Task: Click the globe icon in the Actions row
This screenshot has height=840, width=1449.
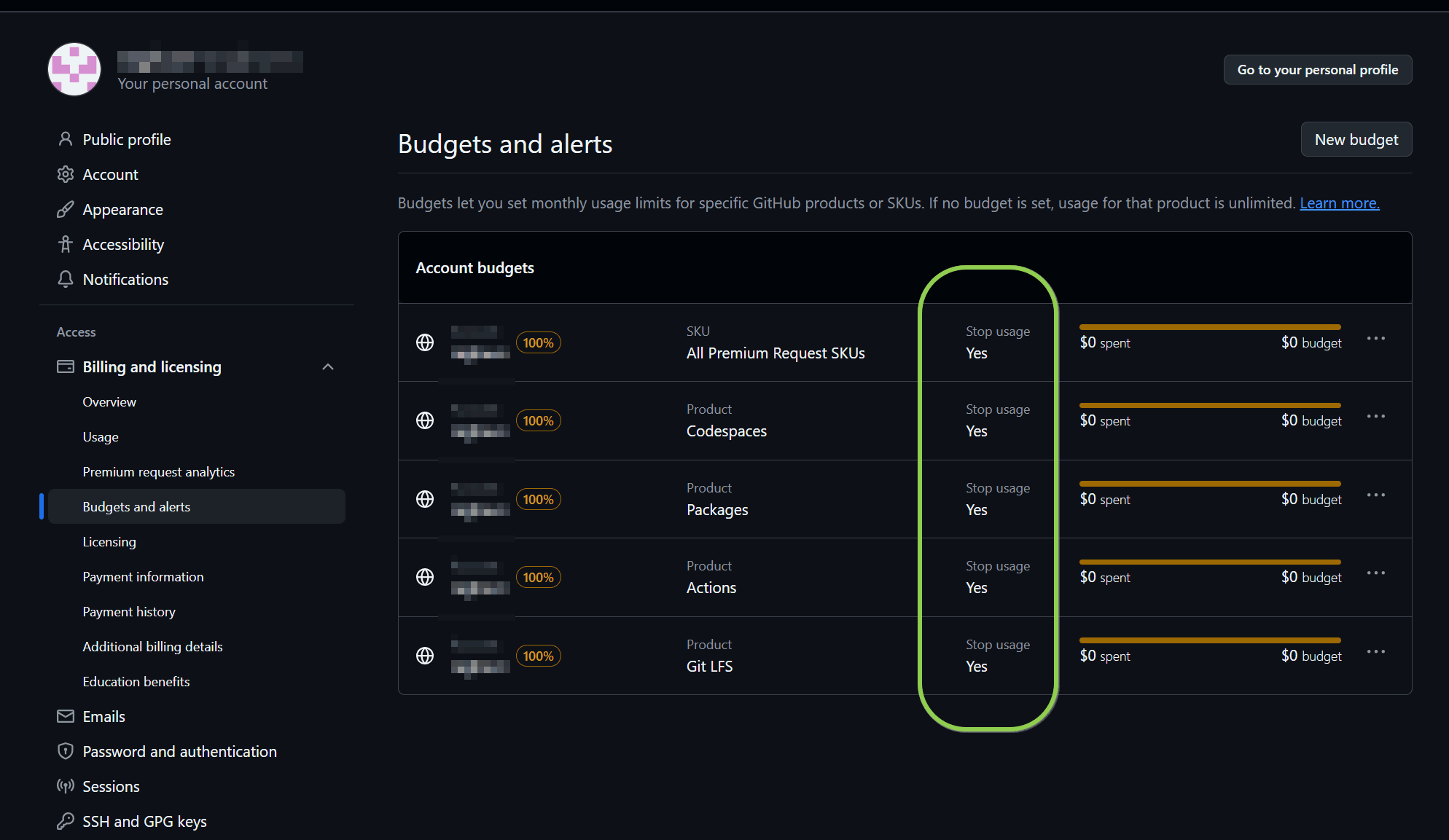Action: 425,577
